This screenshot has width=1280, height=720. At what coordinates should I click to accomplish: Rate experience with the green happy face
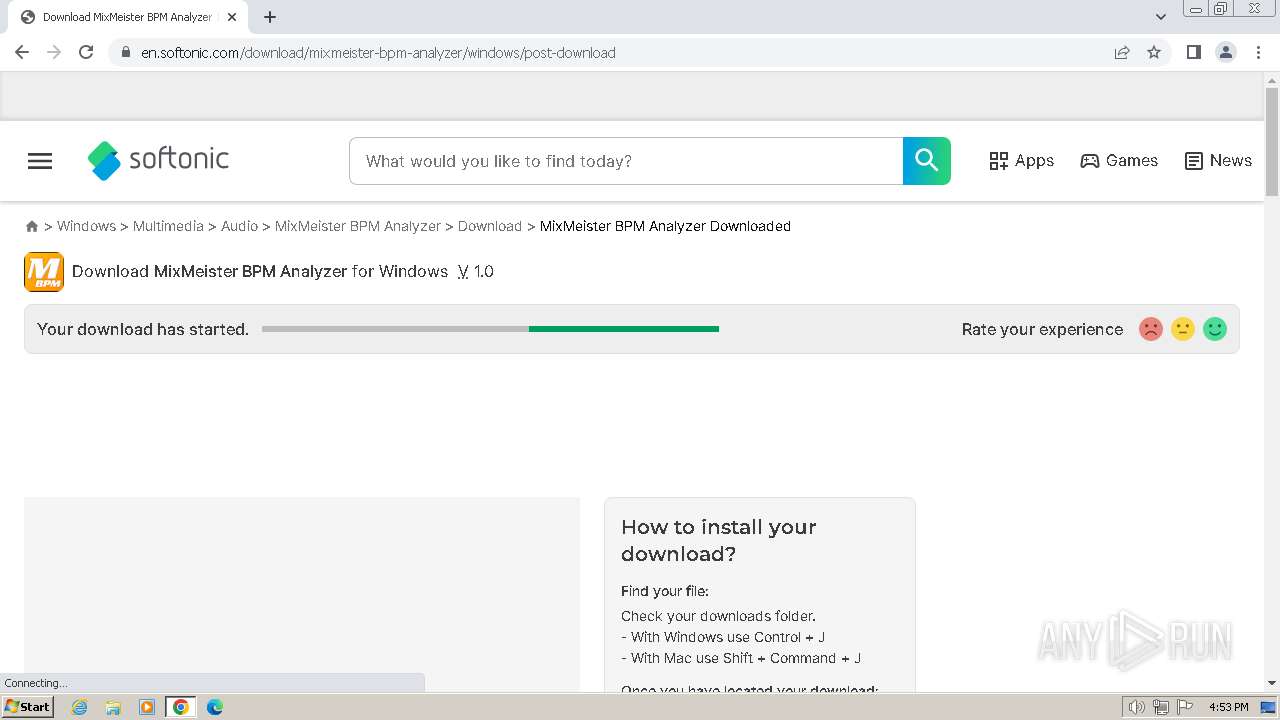1215,329
